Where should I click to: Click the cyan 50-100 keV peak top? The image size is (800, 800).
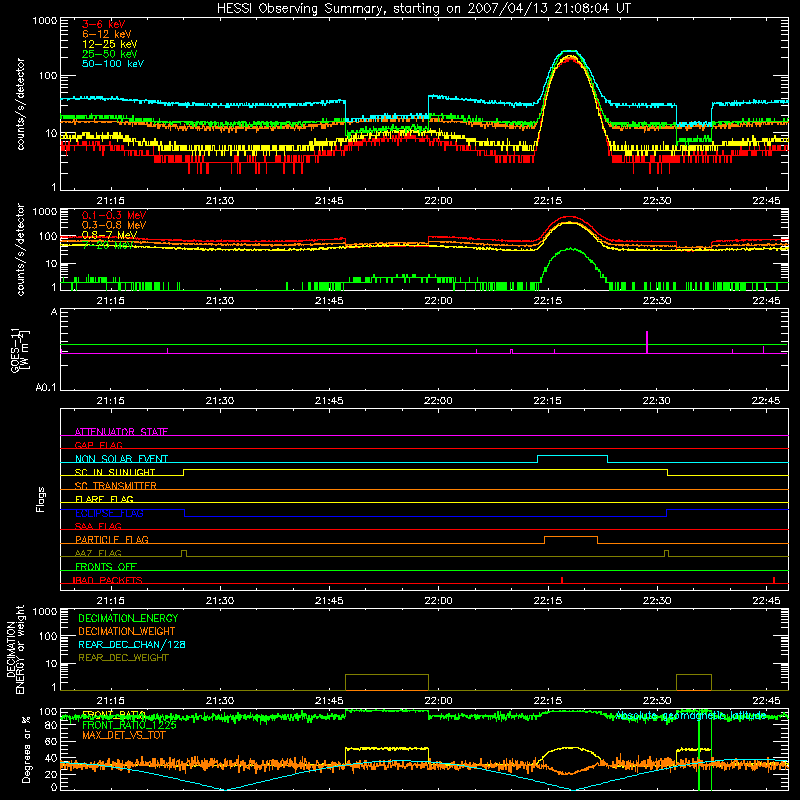pyautogui.click(x=569, y=51)
